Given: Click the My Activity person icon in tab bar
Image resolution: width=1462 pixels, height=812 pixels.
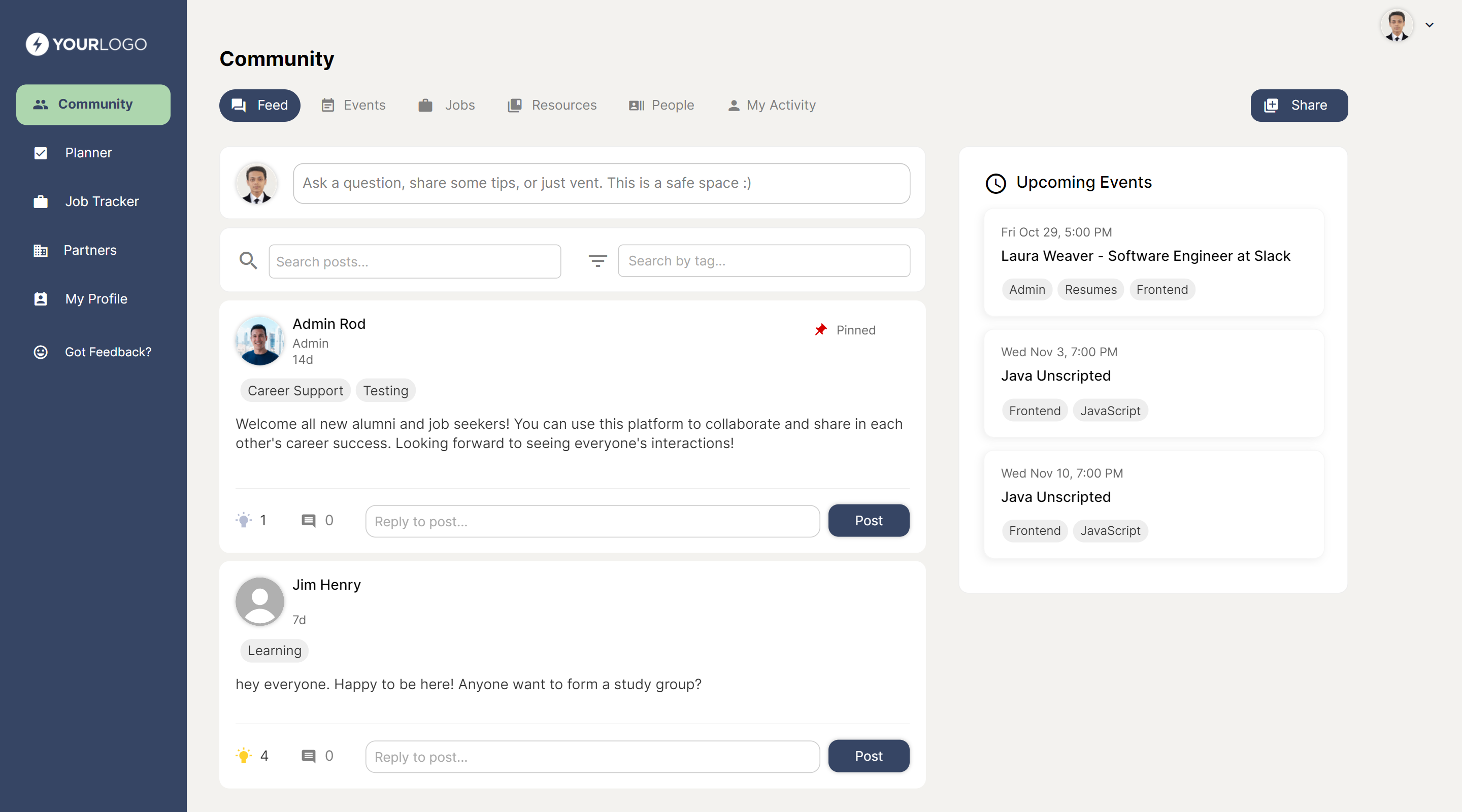Looking at the screenshot, I should (x=734, y=106).
